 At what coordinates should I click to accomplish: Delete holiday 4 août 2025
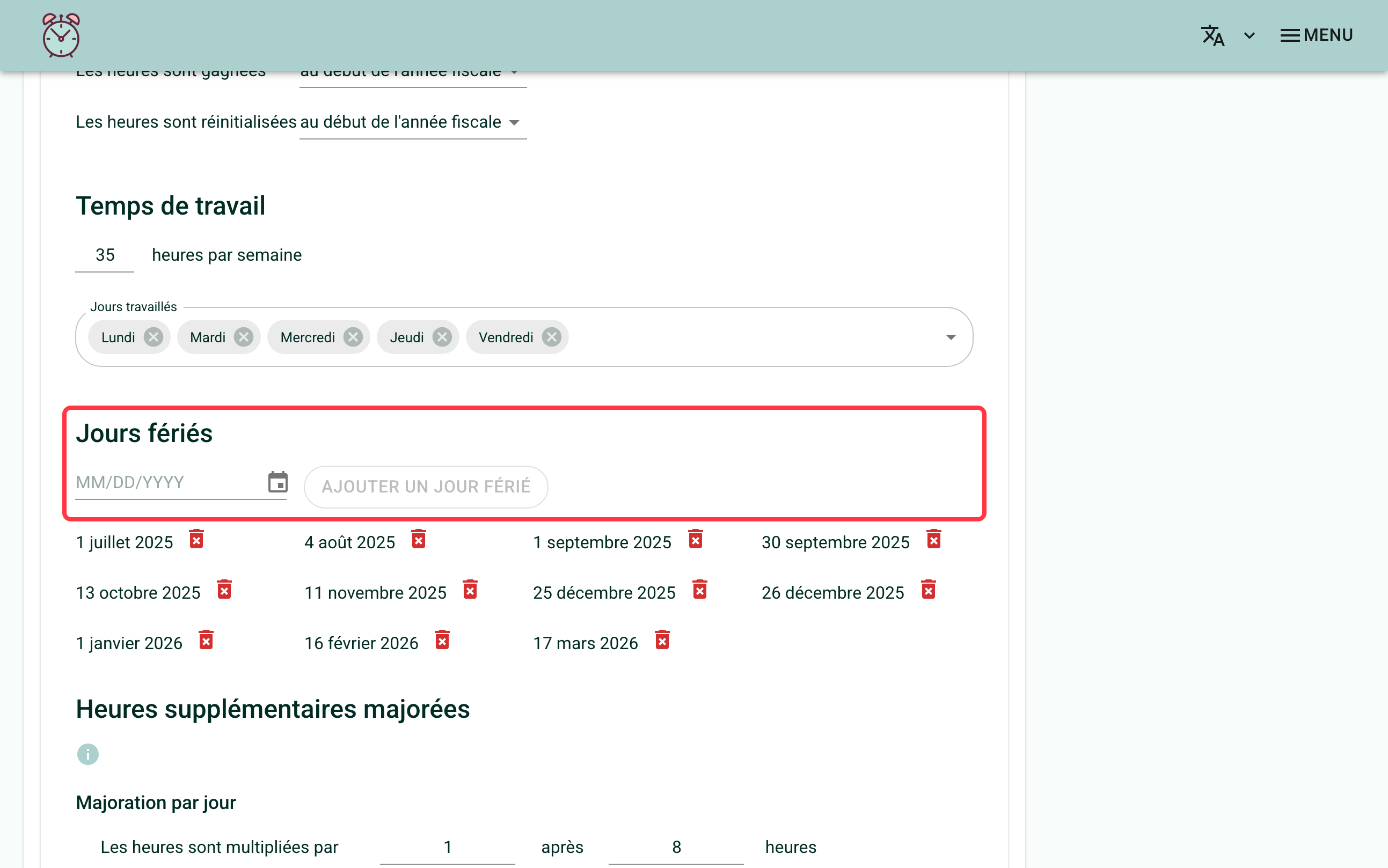(x=419, y=540)
